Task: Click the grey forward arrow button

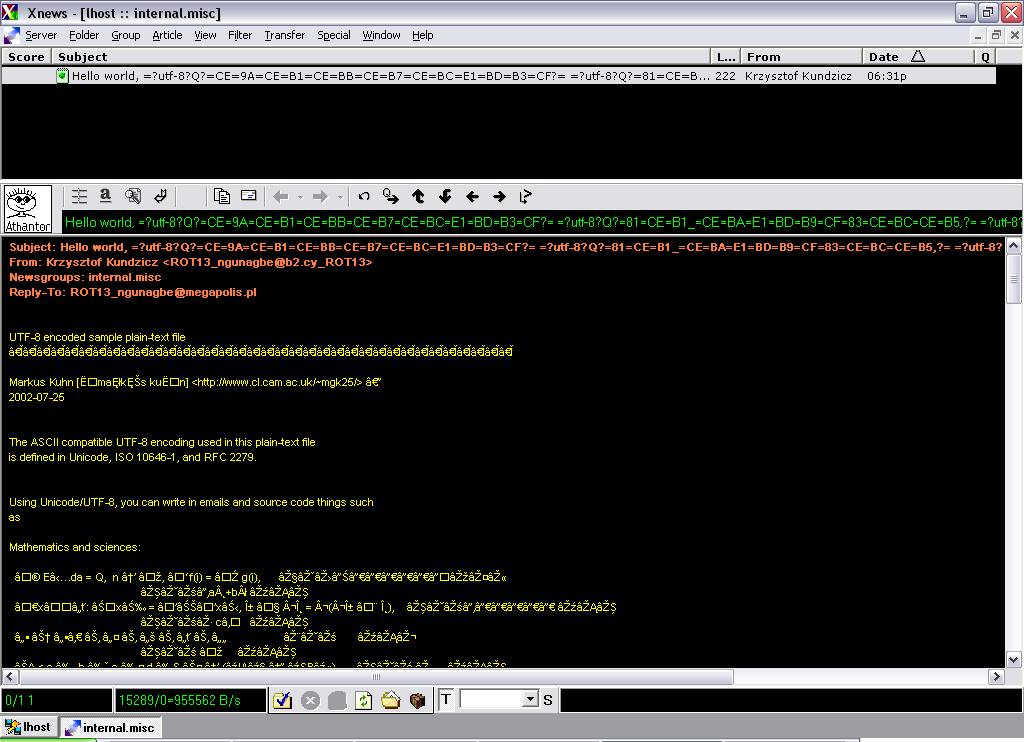Action: (x=320, y=197)
